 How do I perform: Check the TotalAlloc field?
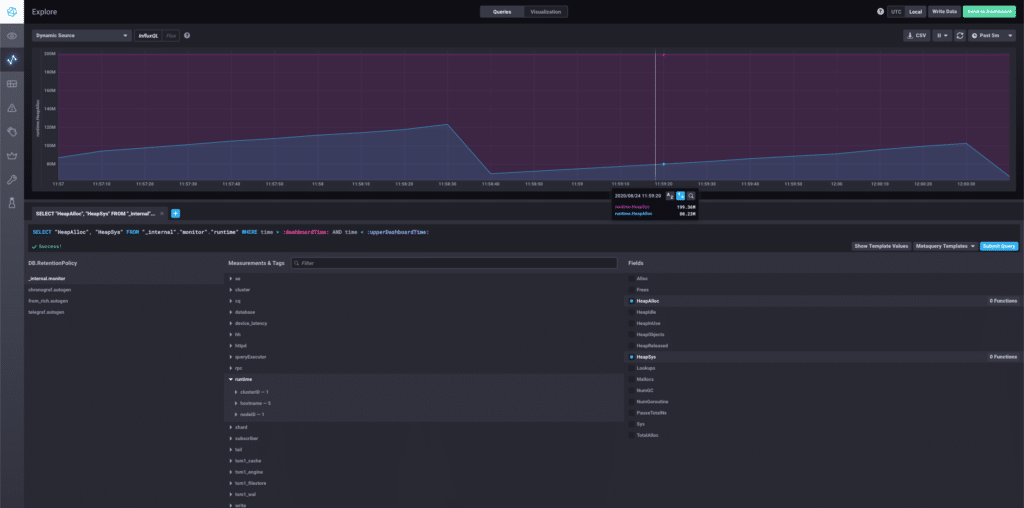(632, 435)
